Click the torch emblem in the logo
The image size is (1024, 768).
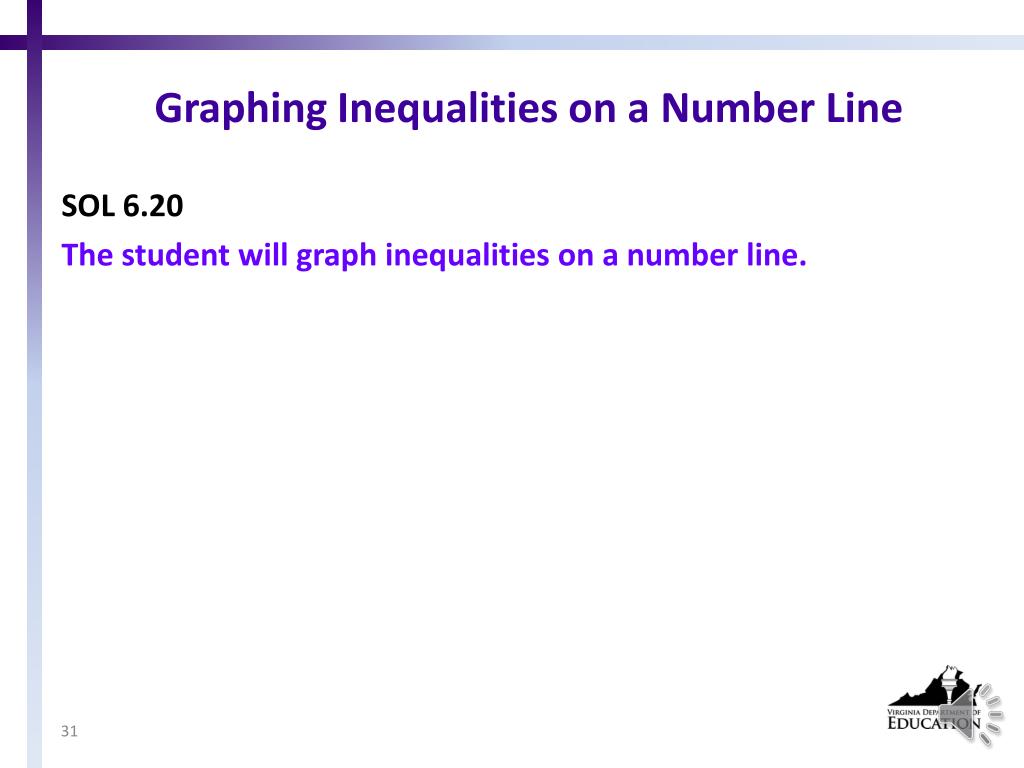(x=950, y=684)
